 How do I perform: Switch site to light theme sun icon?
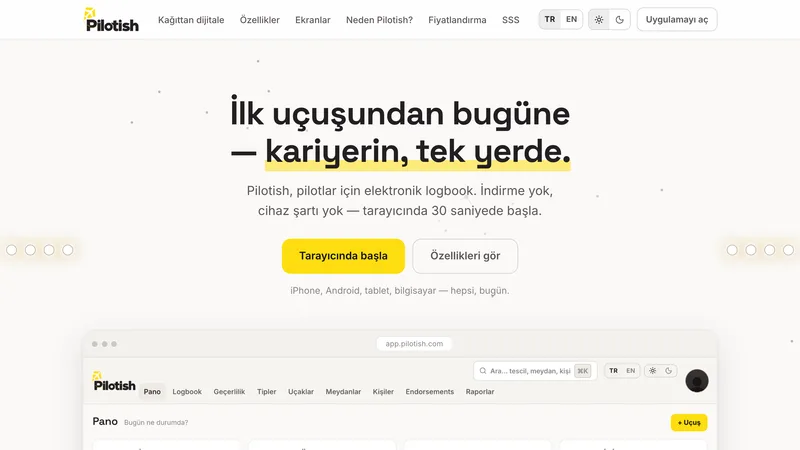pos(599,20)
